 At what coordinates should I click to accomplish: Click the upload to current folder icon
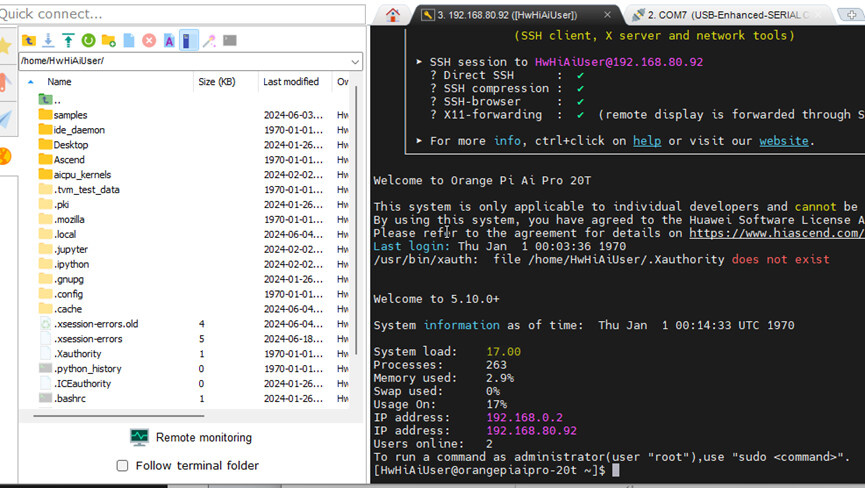[68, 40]
